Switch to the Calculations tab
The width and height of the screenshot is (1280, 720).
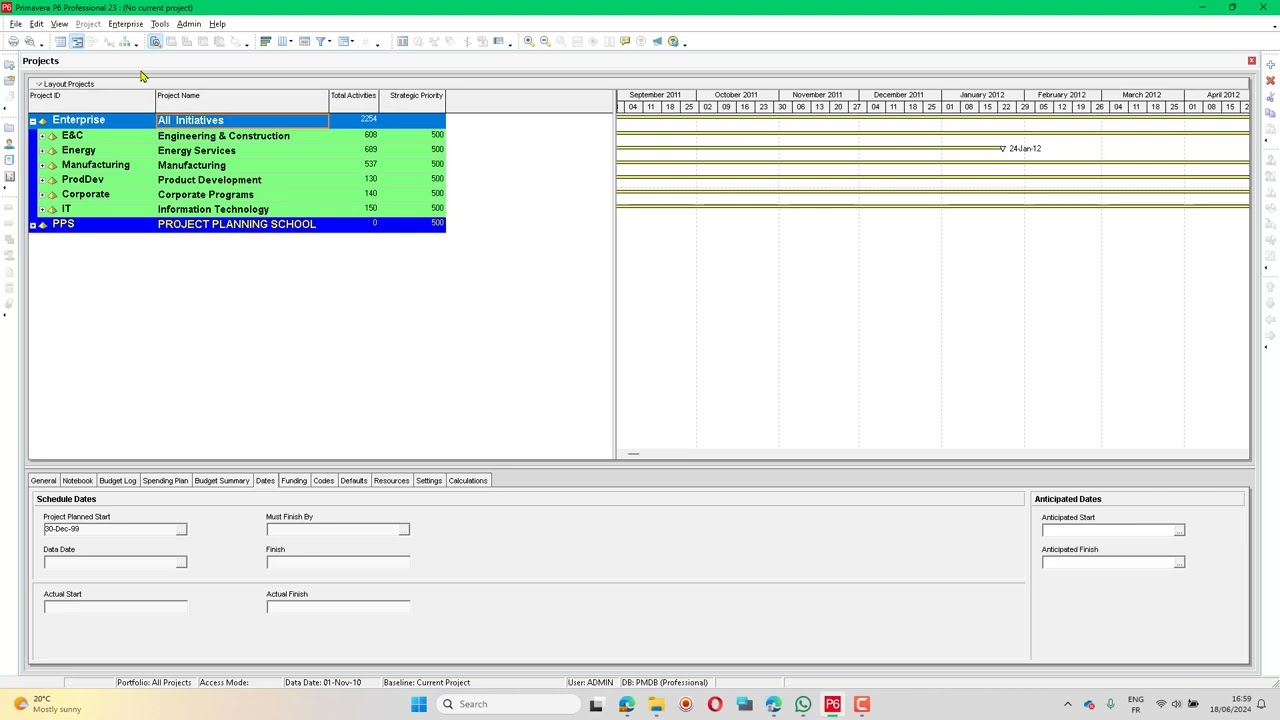(467, 481)
